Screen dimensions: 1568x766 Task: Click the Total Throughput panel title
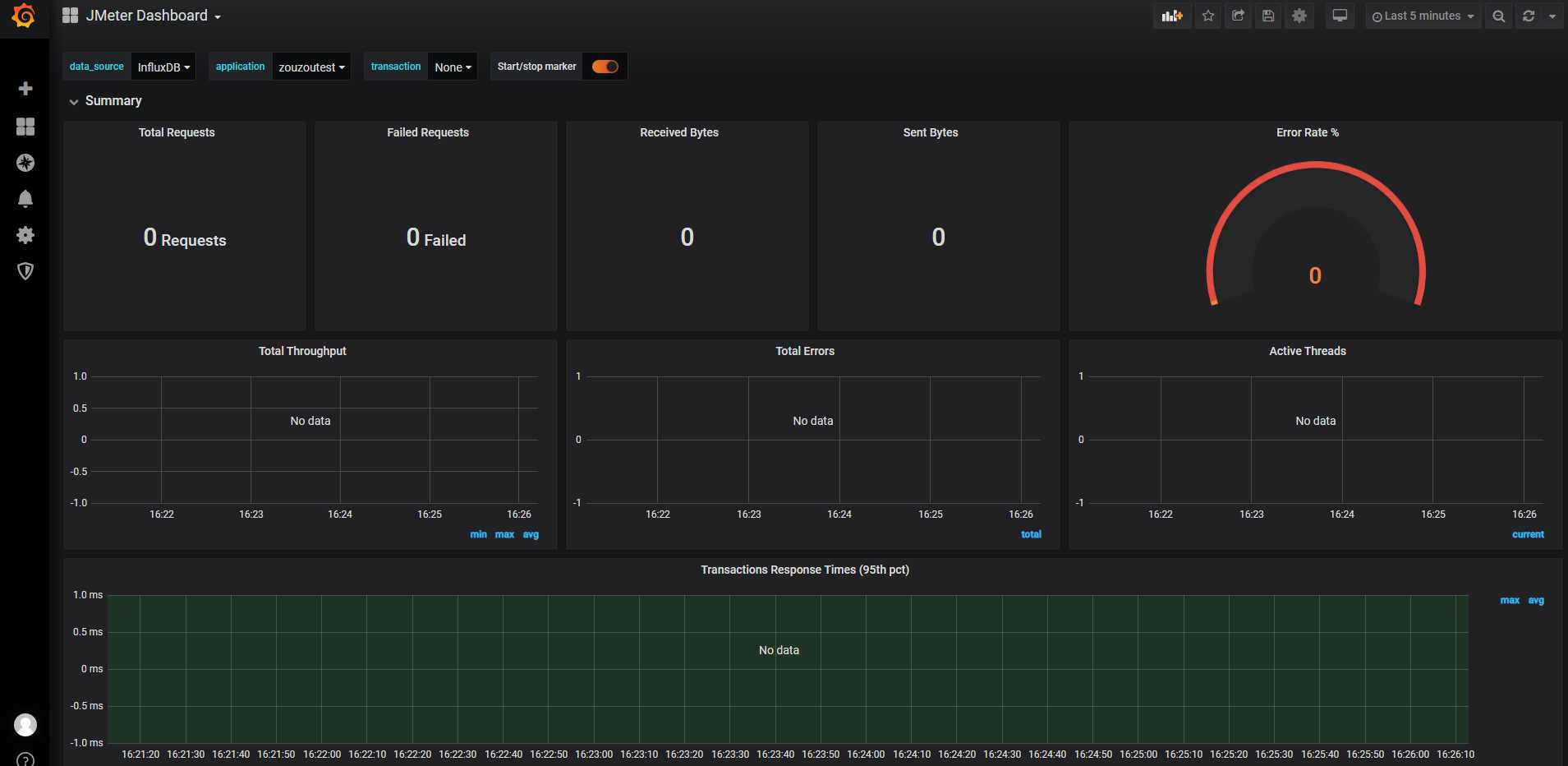click(x=302, y=351)
